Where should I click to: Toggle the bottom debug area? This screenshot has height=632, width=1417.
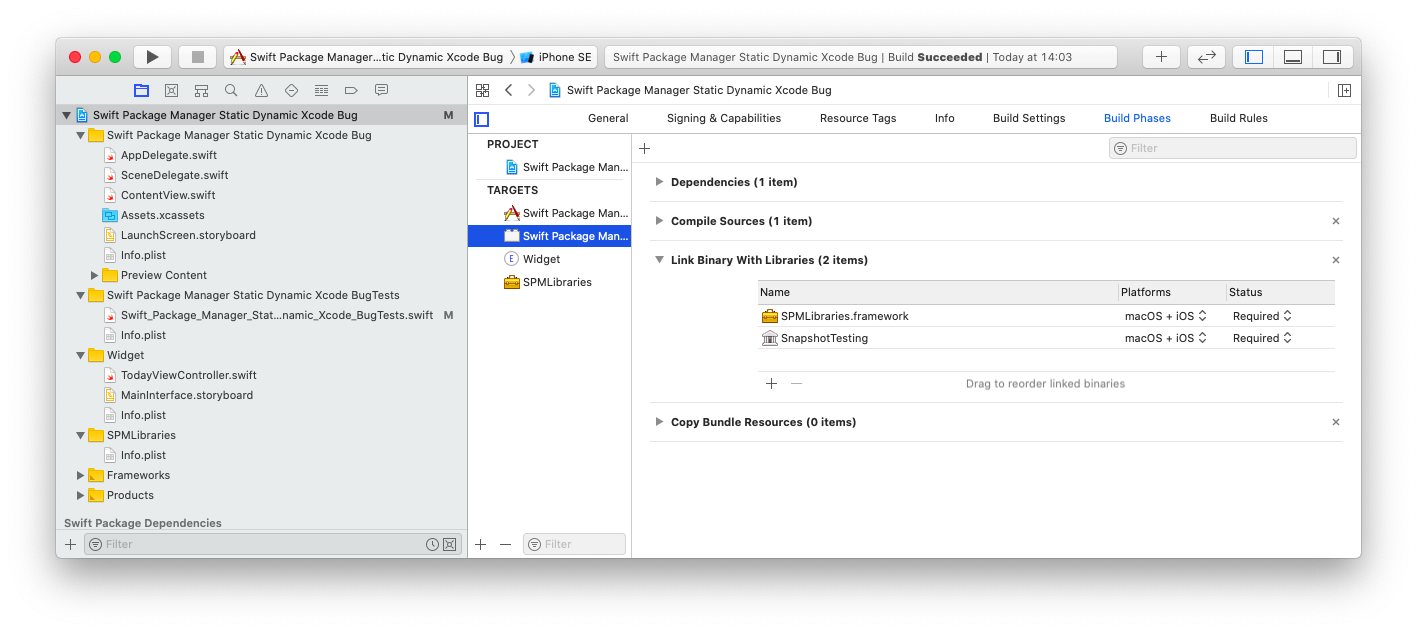click(x=1292, y=57)
